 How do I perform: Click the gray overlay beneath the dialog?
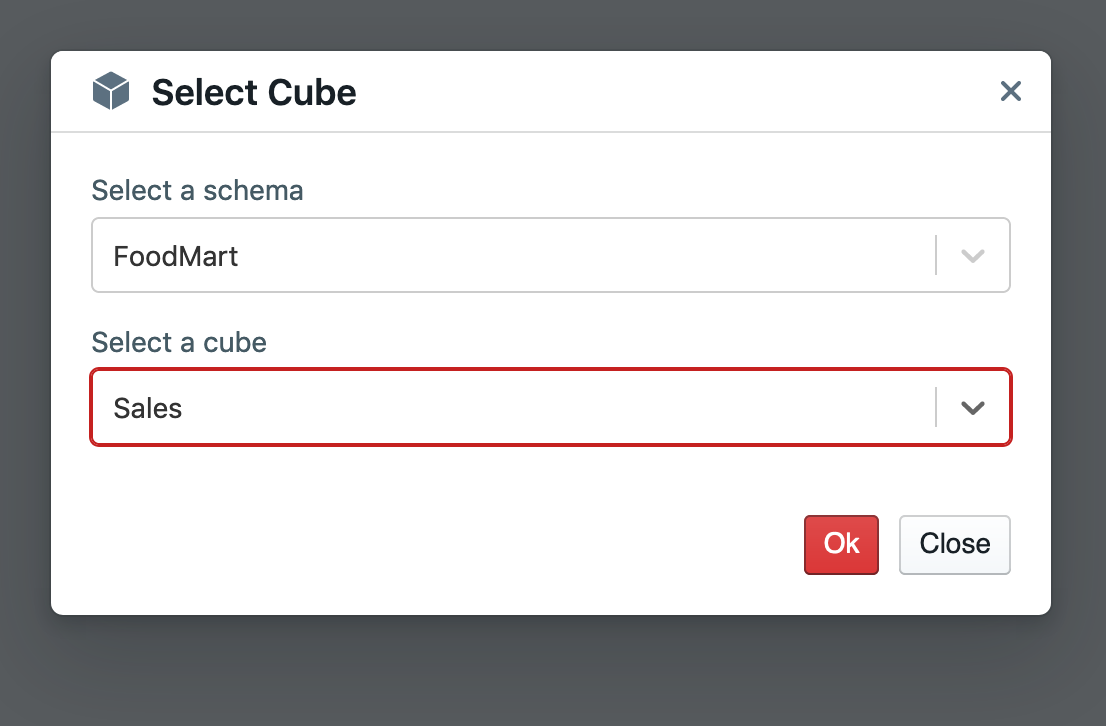(553, 670)
